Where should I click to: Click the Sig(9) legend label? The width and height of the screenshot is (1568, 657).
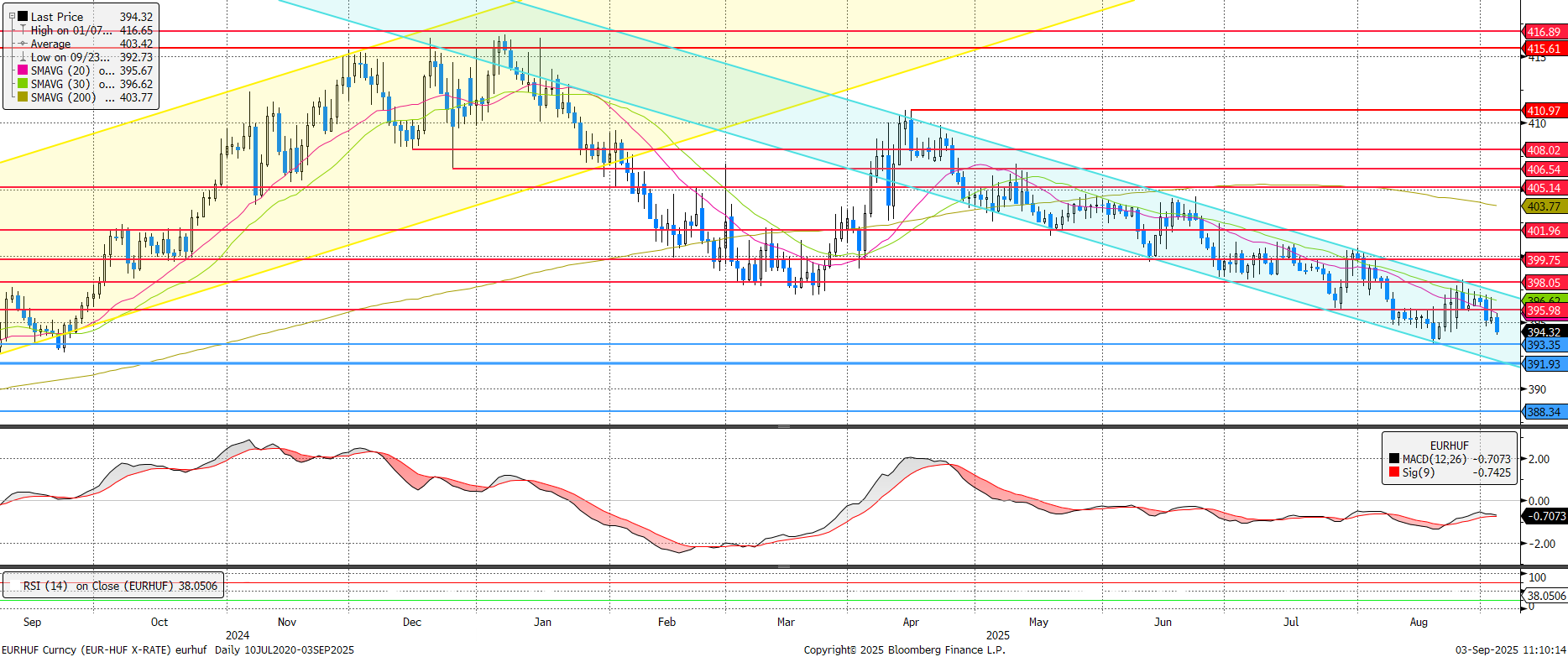1419,472
